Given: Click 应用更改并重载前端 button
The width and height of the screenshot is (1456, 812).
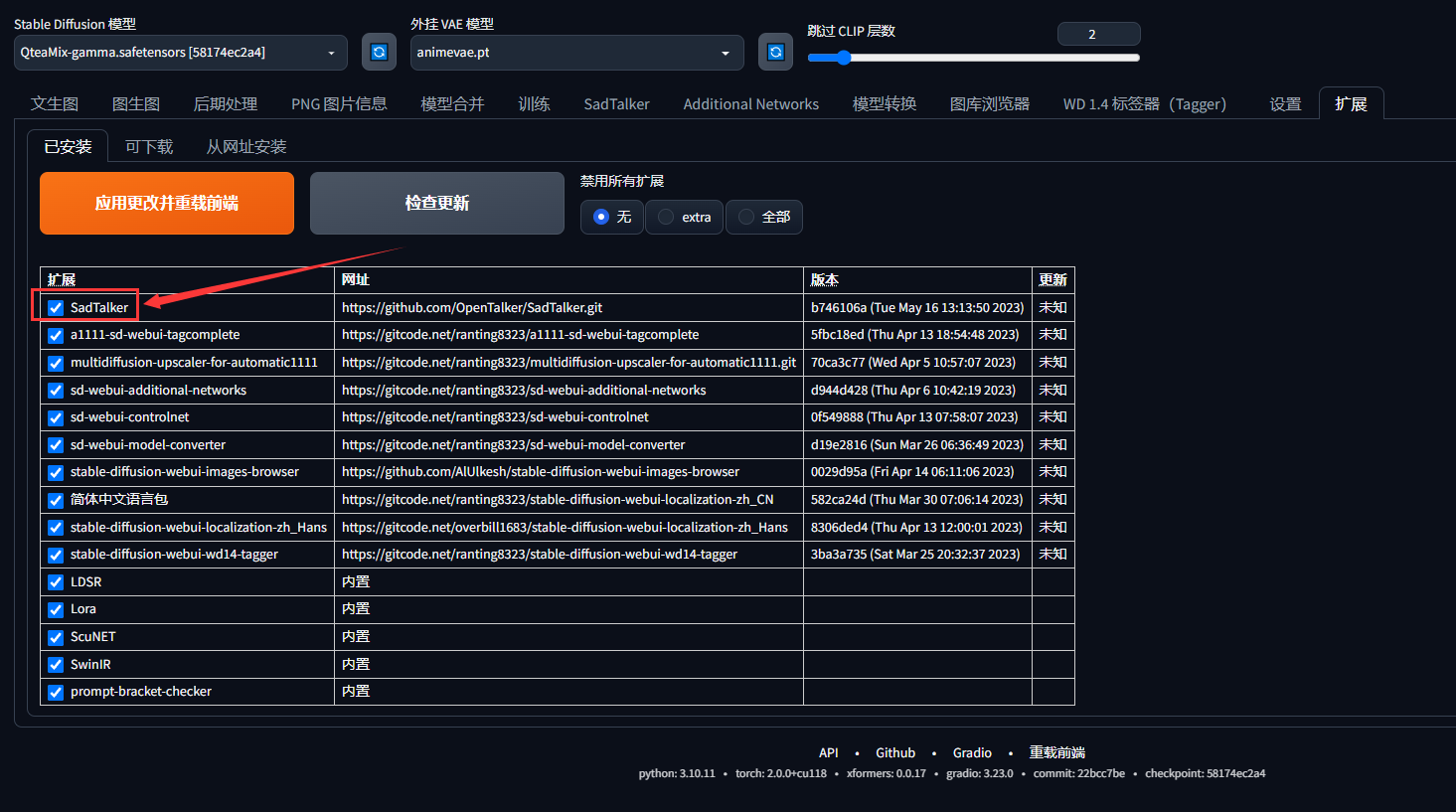Looking at the screenshot, I should (x=166, y=203).
